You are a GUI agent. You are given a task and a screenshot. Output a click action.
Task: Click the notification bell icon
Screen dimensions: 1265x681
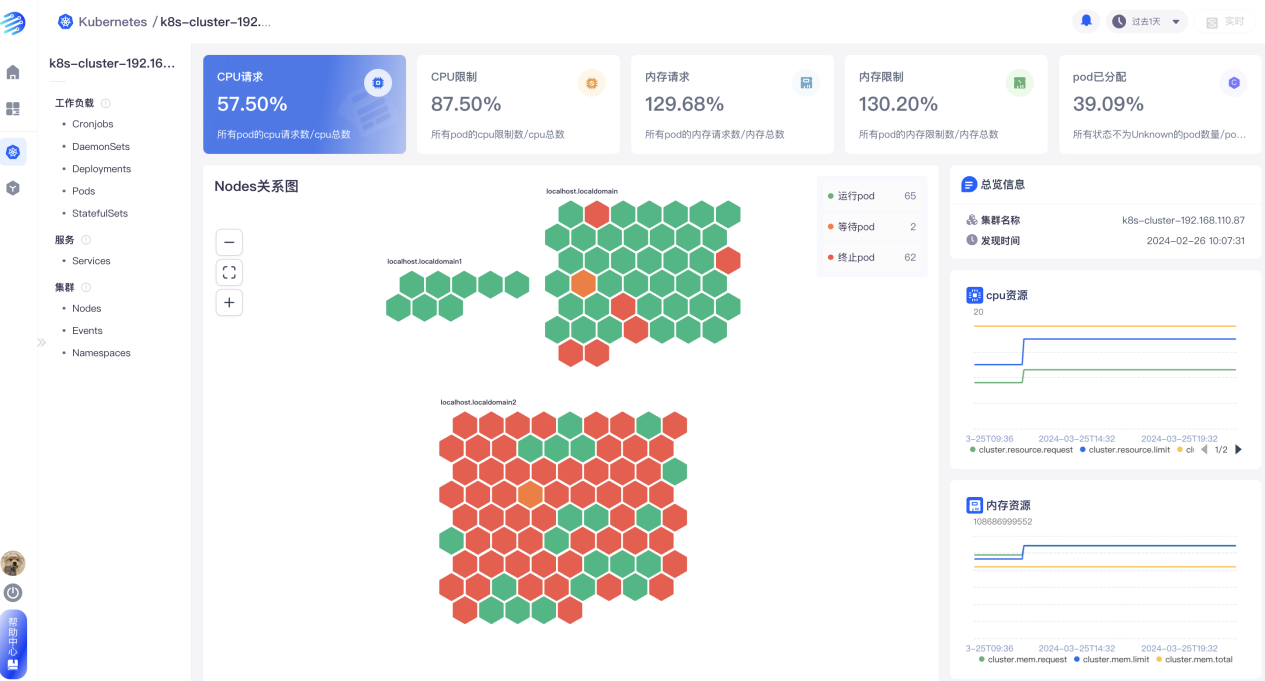click(1086, 21)
